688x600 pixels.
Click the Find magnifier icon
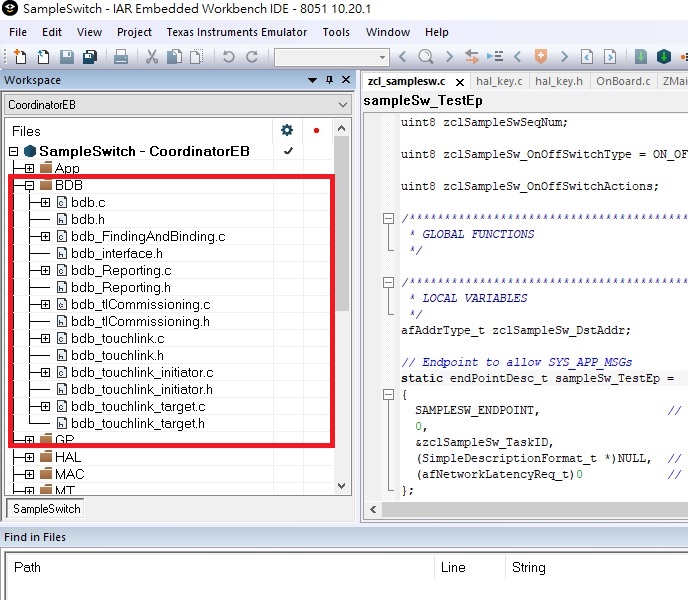point(426,57)
